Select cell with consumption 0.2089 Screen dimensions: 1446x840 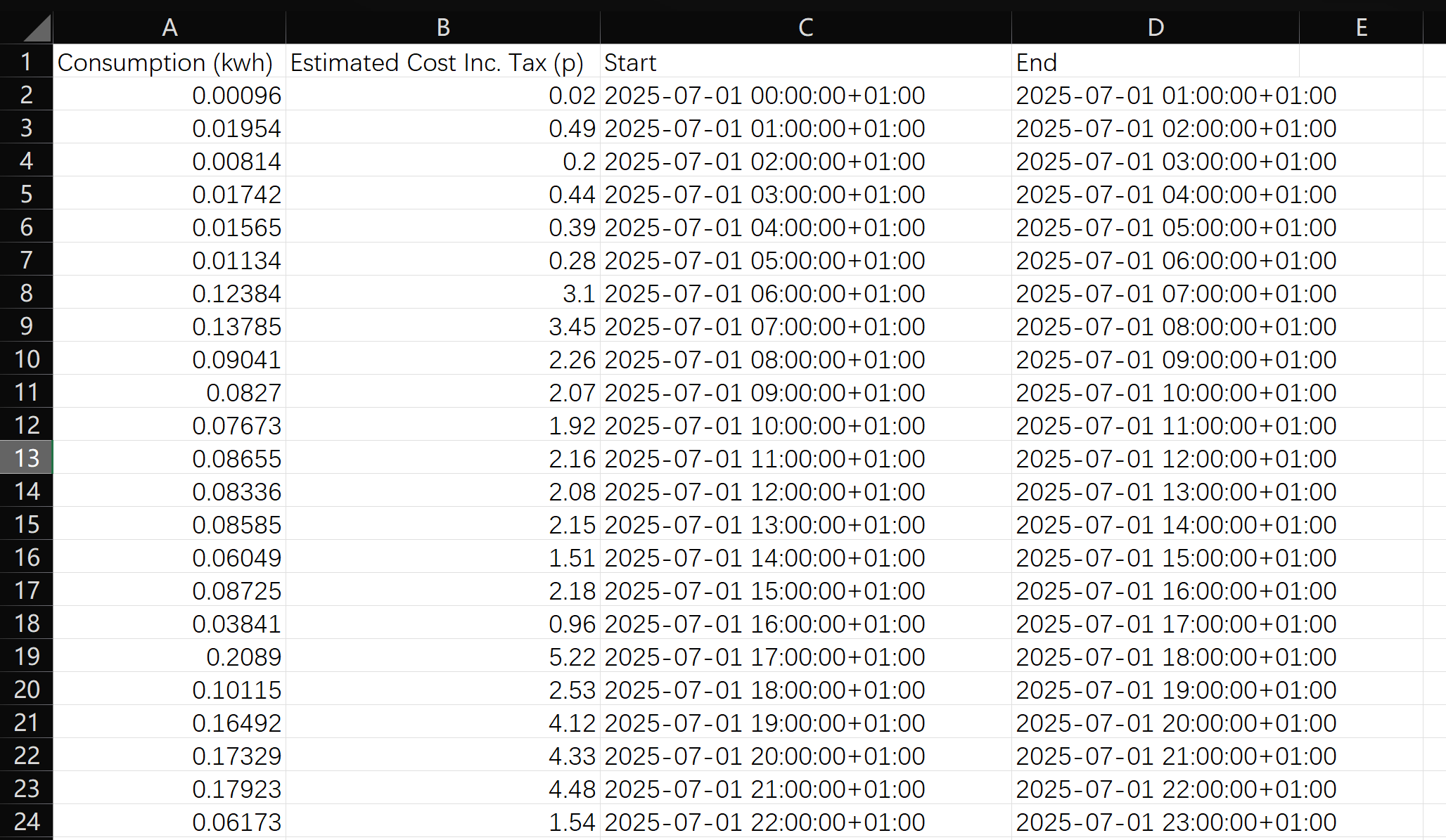169,657
